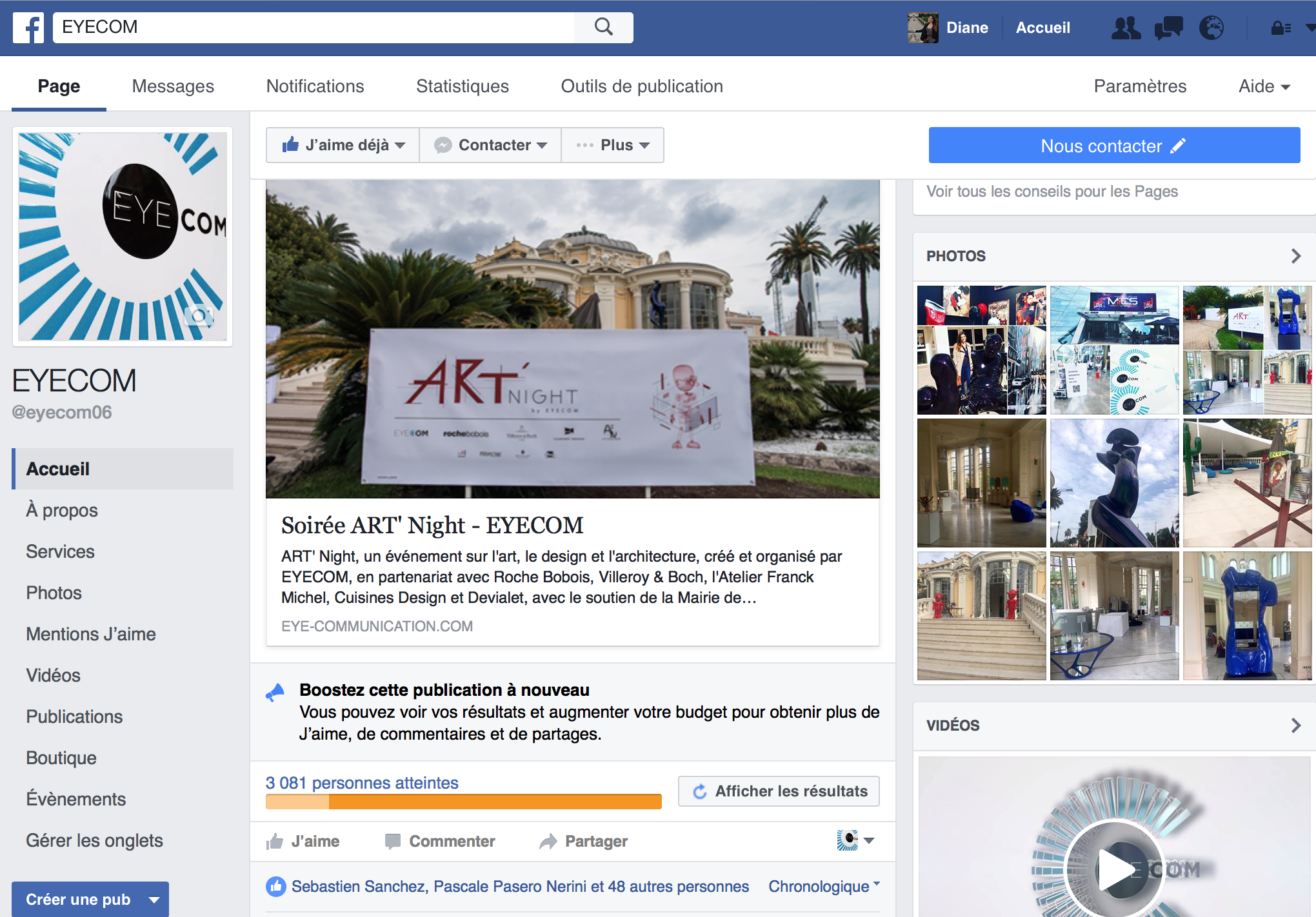Image resolution: width=1316 pixels, height=917 pixels.
Task: Play the EYECOM video
Action: (1115, 869)
